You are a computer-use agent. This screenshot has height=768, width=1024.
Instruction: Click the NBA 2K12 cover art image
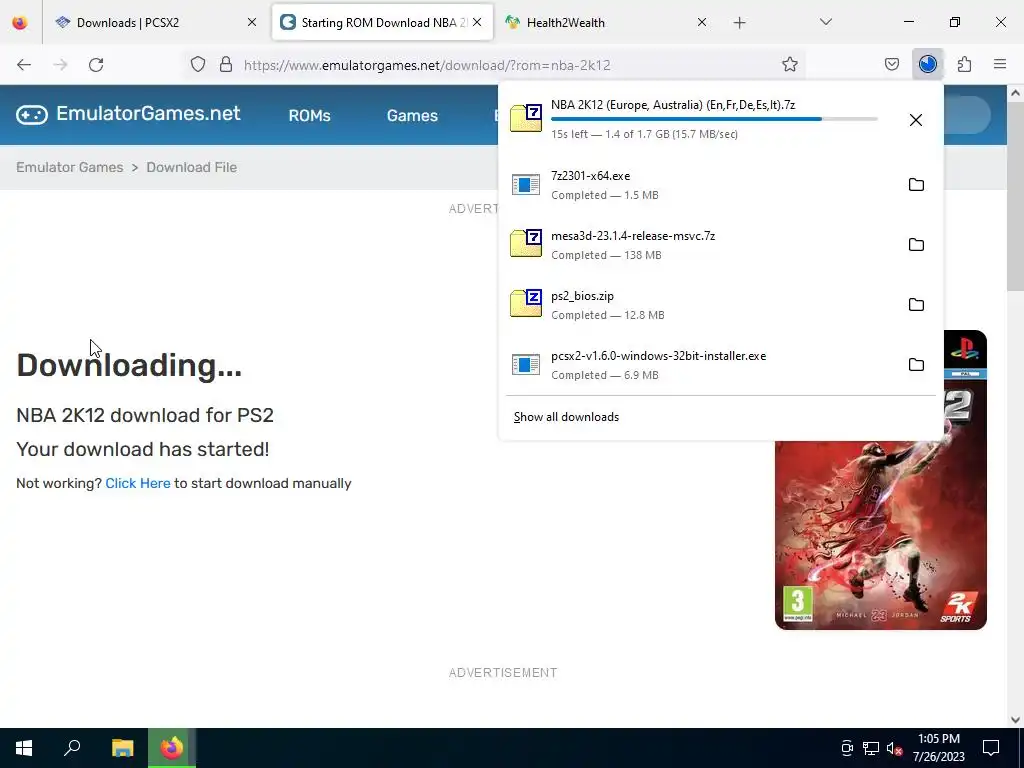click(x=880, y=480)
